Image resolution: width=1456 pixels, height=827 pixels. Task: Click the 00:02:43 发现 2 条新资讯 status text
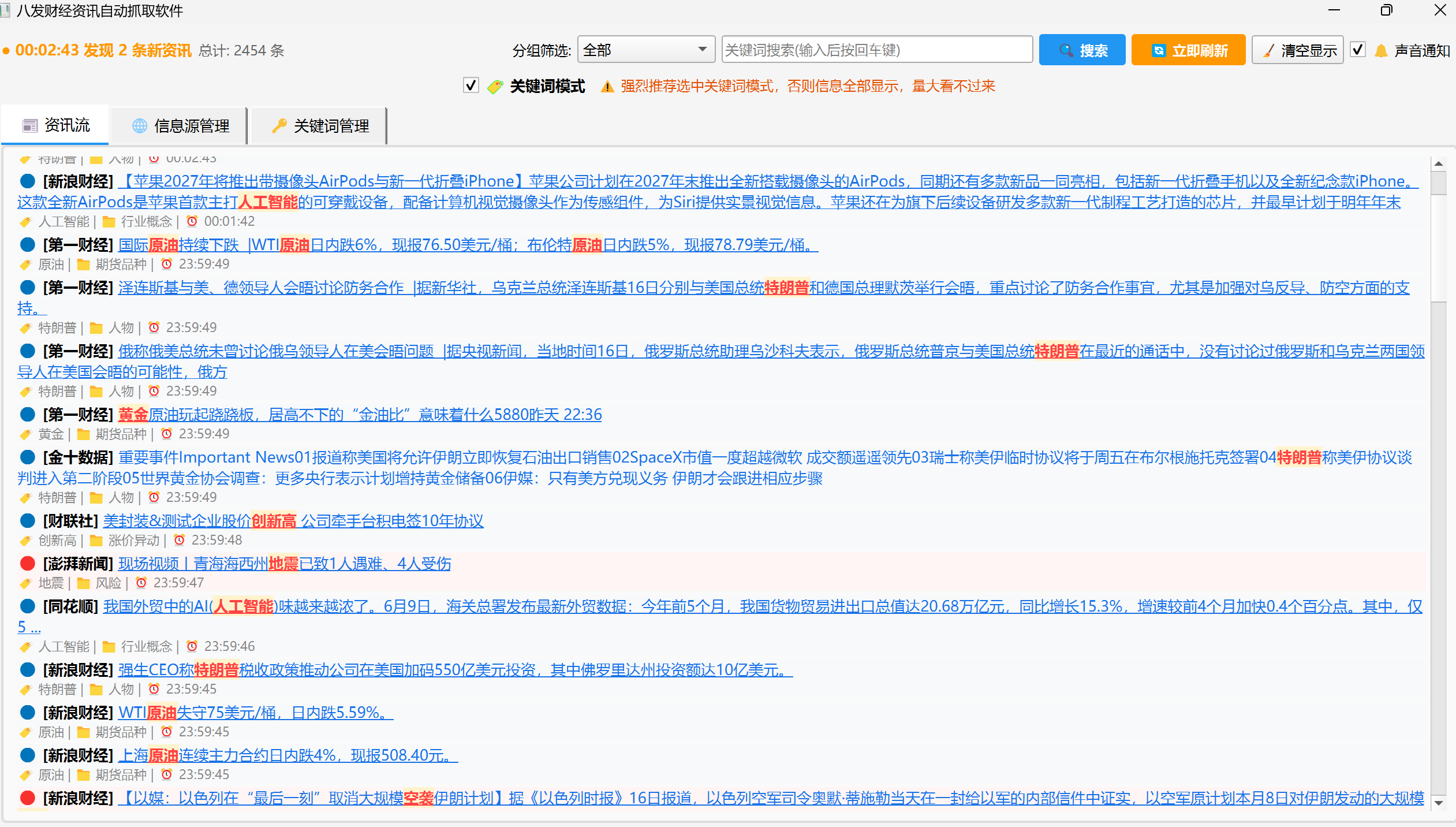[x=103, y=50]
